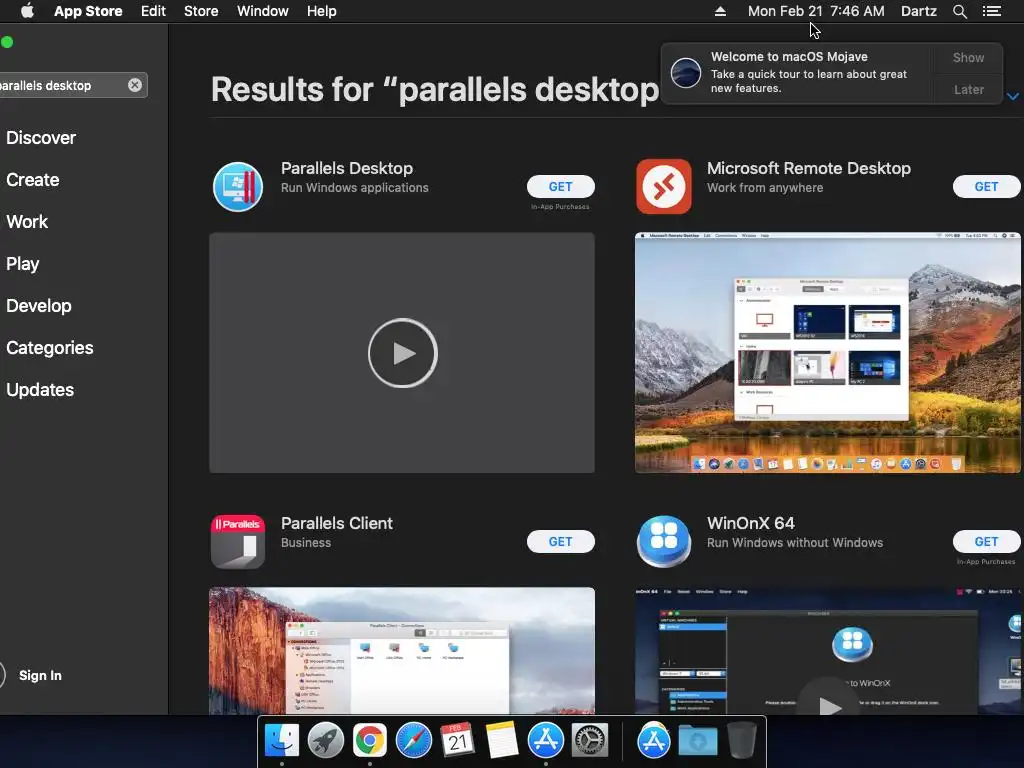
Task: Open Launchpad from the Dock
Action: pos(325,741)
